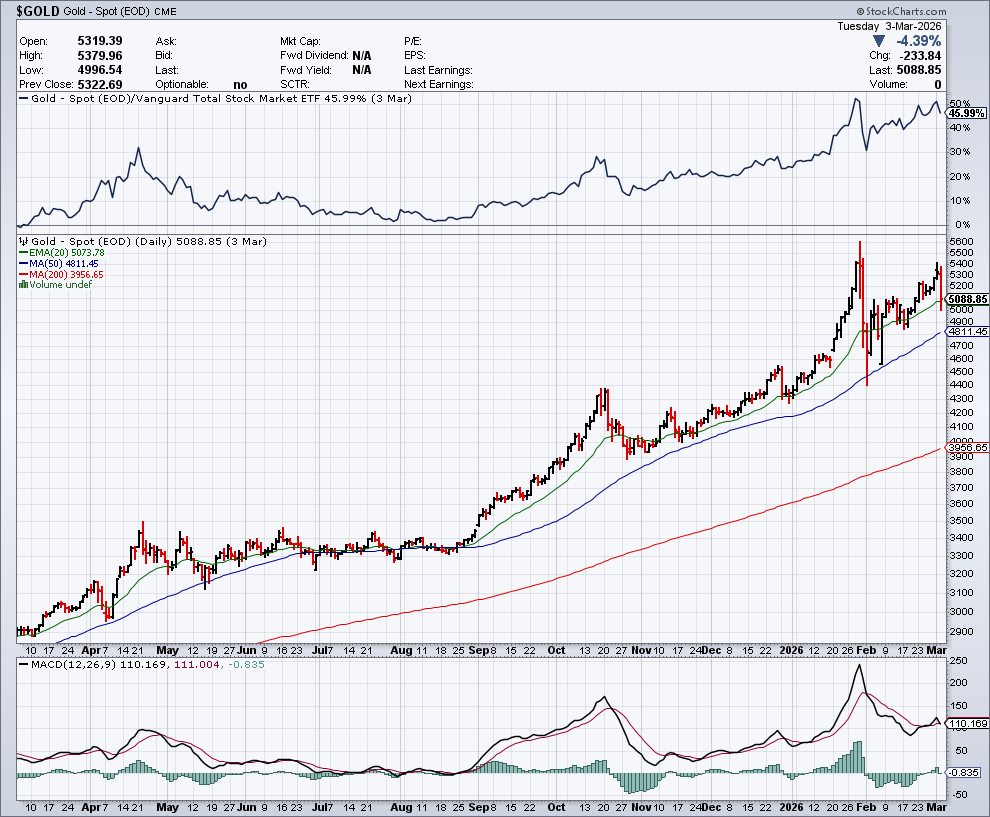This screenshot has height=817, width=990.
Task: Click the line marker before Gold/Vanguard ratio legend
Action: pyautogui.click(x=24, y=100)
